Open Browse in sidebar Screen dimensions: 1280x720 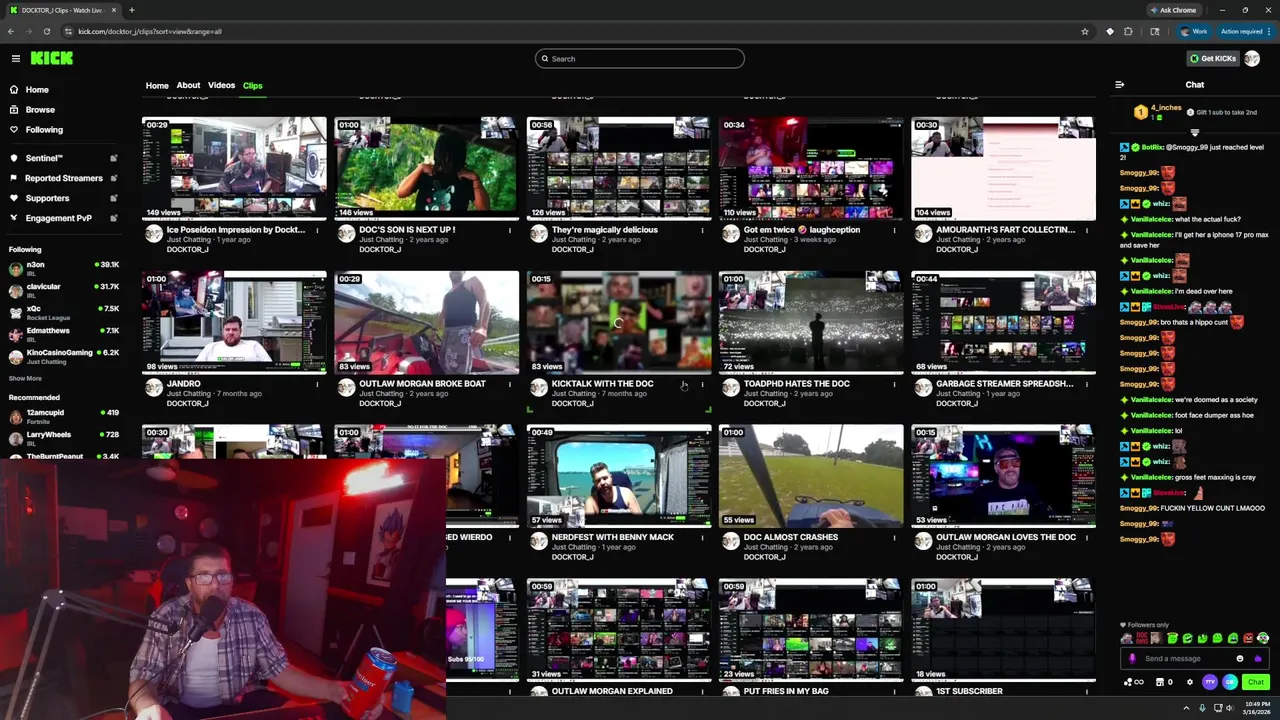click(40, 110)
